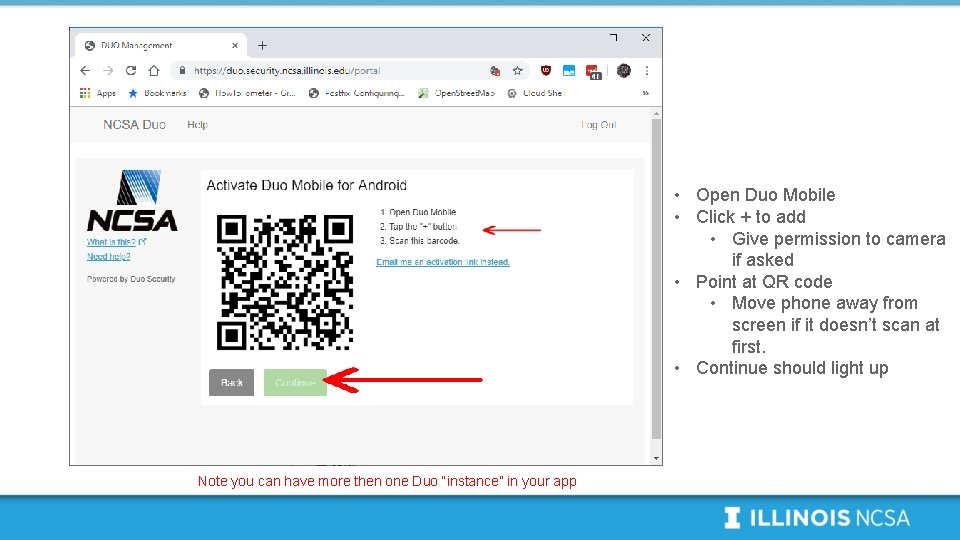This screenshot has width=960, height=540.
Task: Click the blue window extension icon
Action: pos(569,70)
